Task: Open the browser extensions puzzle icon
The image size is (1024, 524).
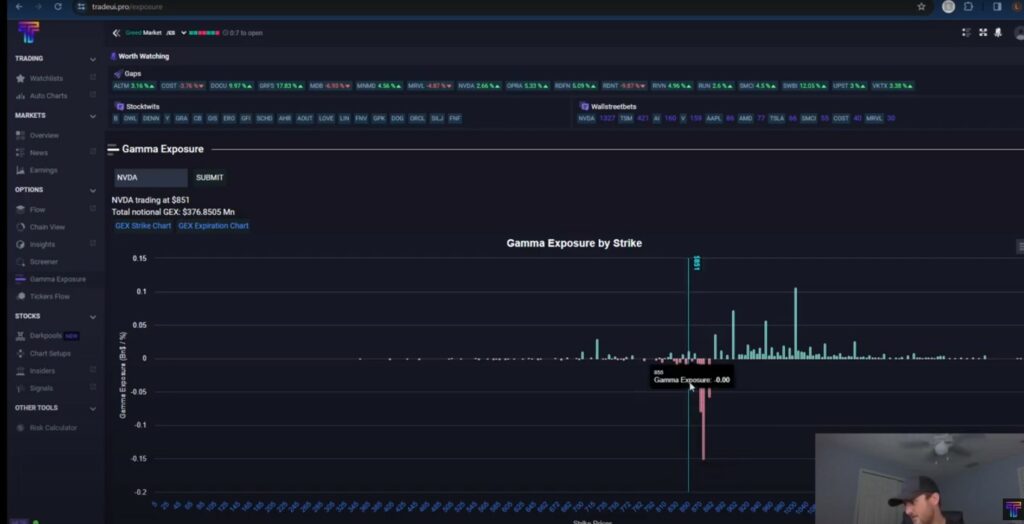Action: (968, 7)
